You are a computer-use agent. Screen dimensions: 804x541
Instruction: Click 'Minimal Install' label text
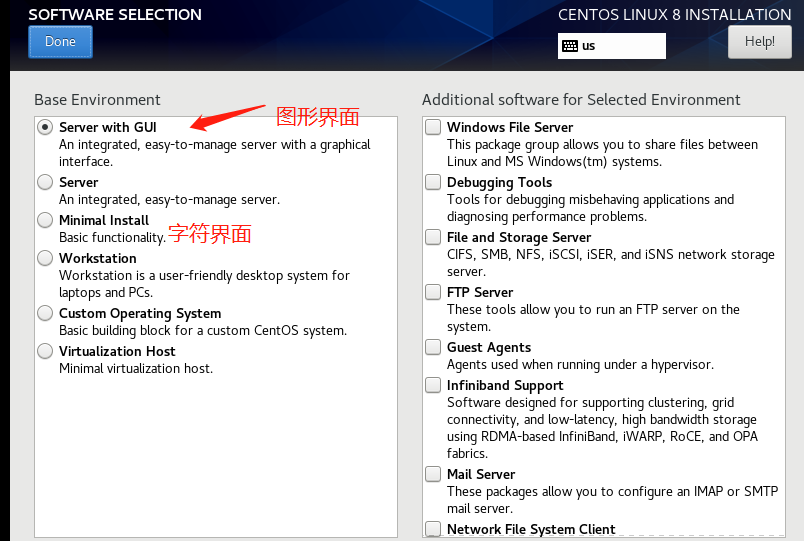pos(104,220)
